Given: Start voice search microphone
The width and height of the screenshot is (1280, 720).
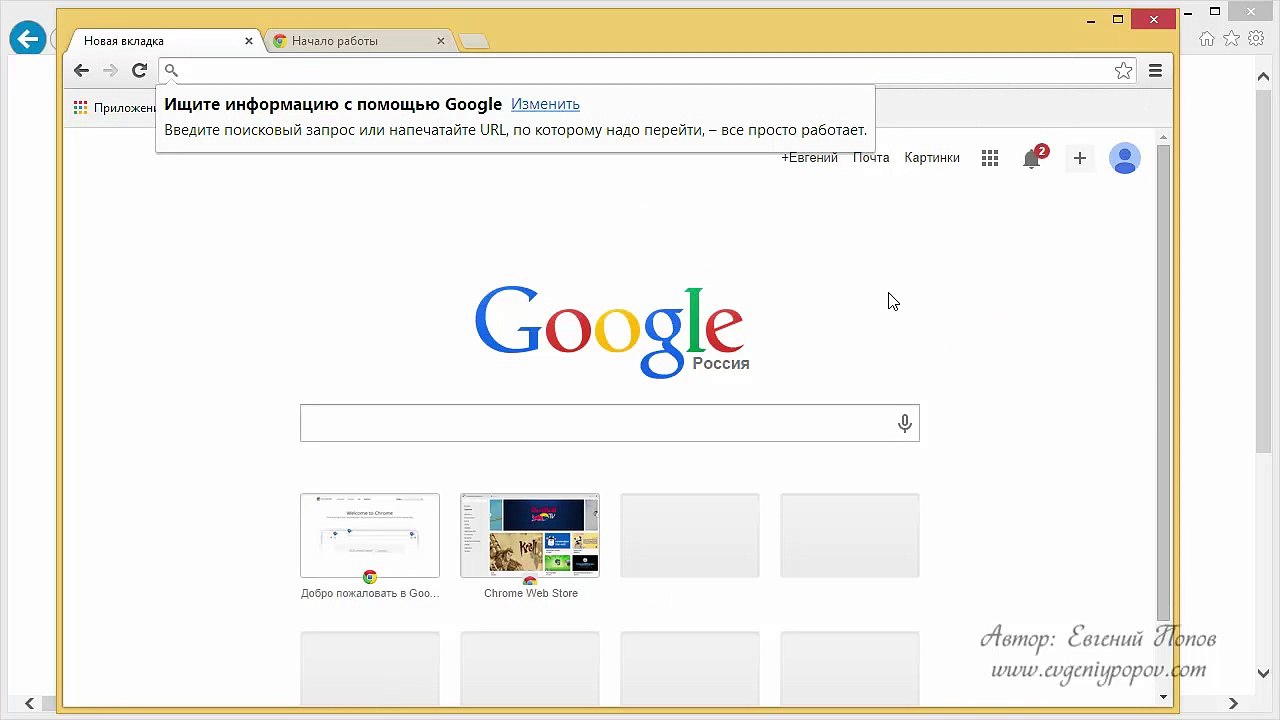Looking at the screenshot, I should [904, 423].
